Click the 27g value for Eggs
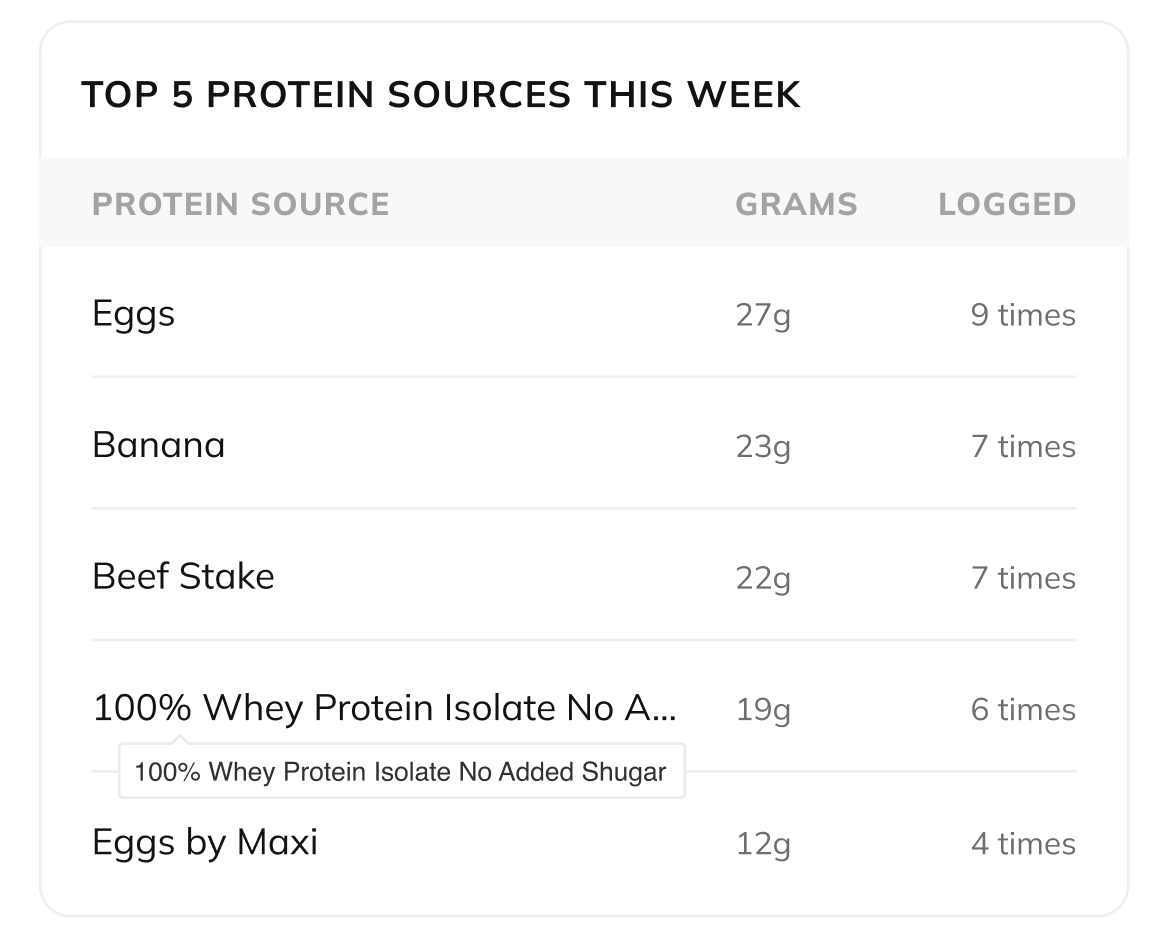The width and height of the screenshot is (1158, 942). (763, 316)
